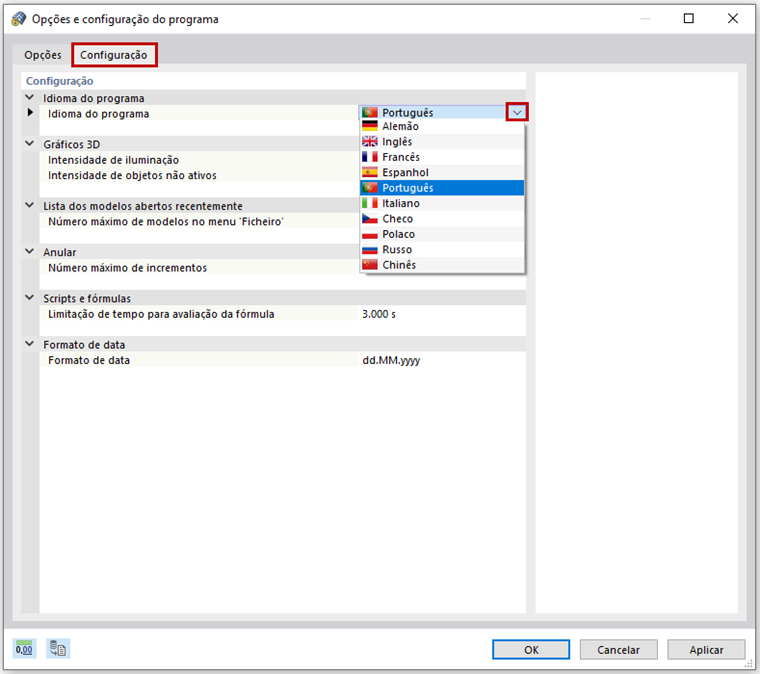Collapse the Scripts e fórmulas section

pos(30,298)
